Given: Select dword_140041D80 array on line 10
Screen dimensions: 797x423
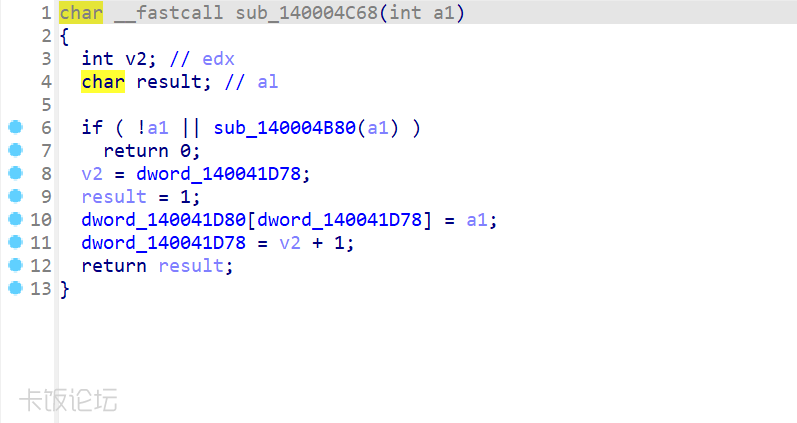Looking at the screenshot, I should (x=164, y=220).
